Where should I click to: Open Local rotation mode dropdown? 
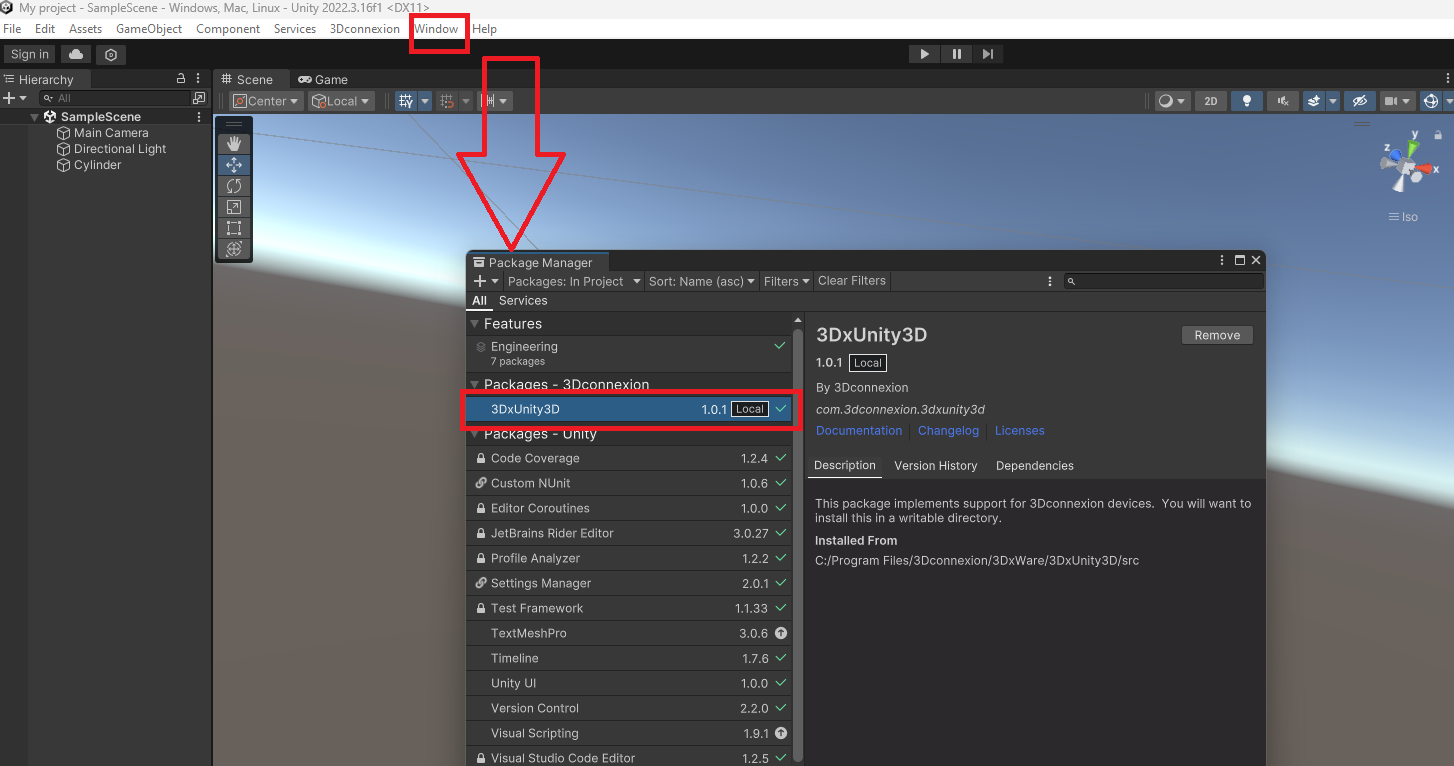pos(341,101)
